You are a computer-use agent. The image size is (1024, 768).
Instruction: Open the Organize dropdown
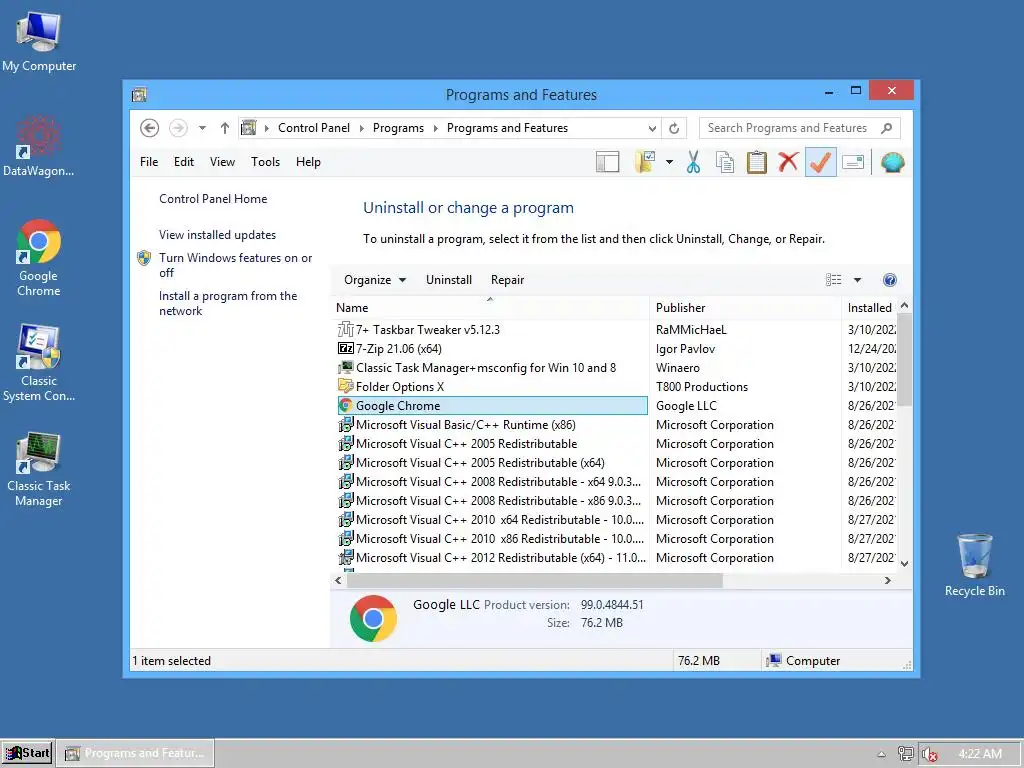point(375,280)
